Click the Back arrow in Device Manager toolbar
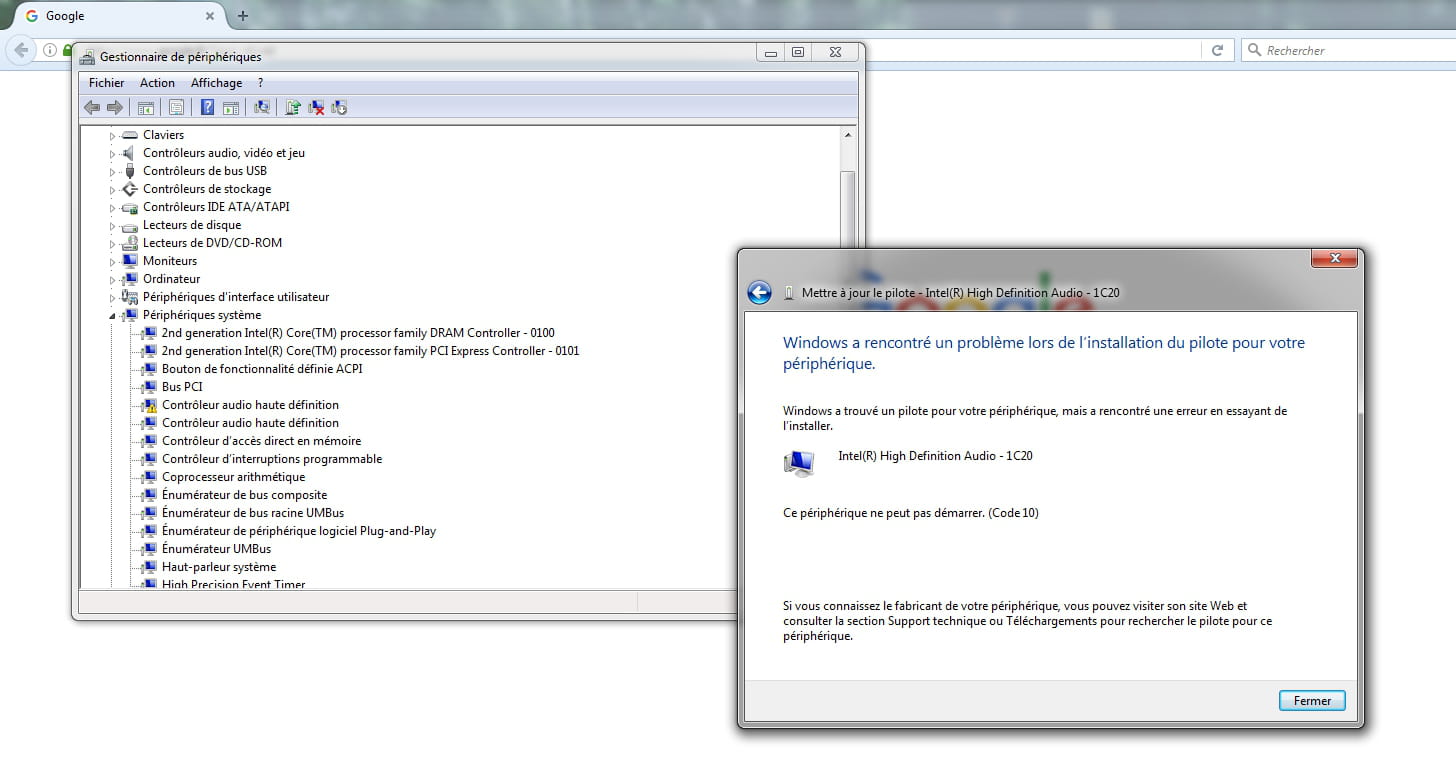The width and height of the screenshot is (1456, 767). (92, 107)
